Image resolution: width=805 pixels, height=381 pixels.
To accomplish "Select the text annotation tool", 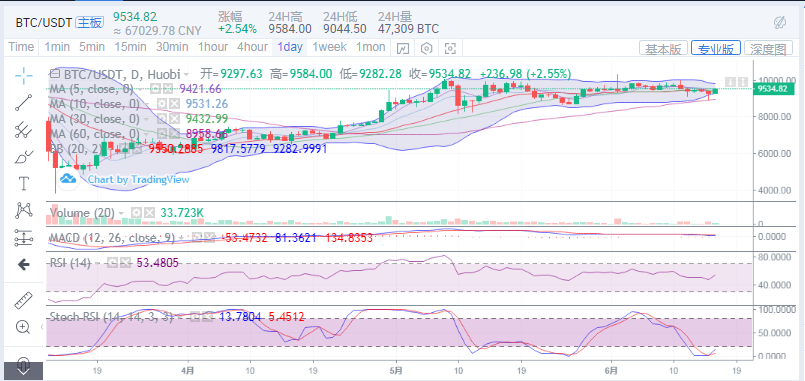I will click(x=23, y=183).
